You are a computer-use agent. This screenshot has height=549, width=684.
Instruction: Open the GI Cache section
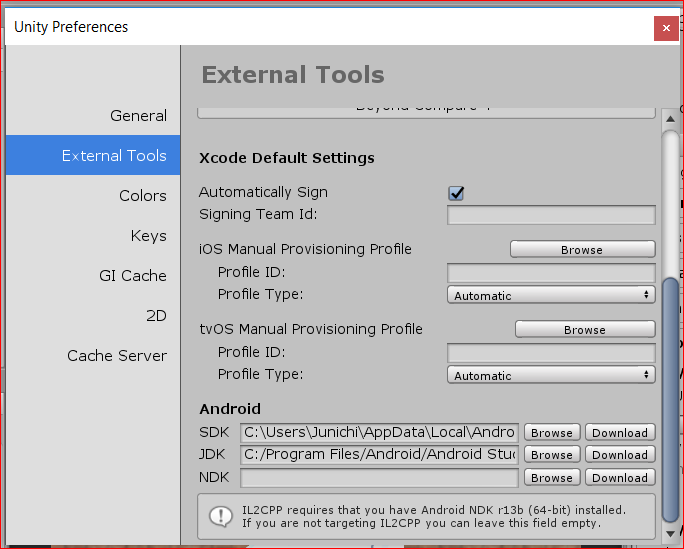[132, 276]
